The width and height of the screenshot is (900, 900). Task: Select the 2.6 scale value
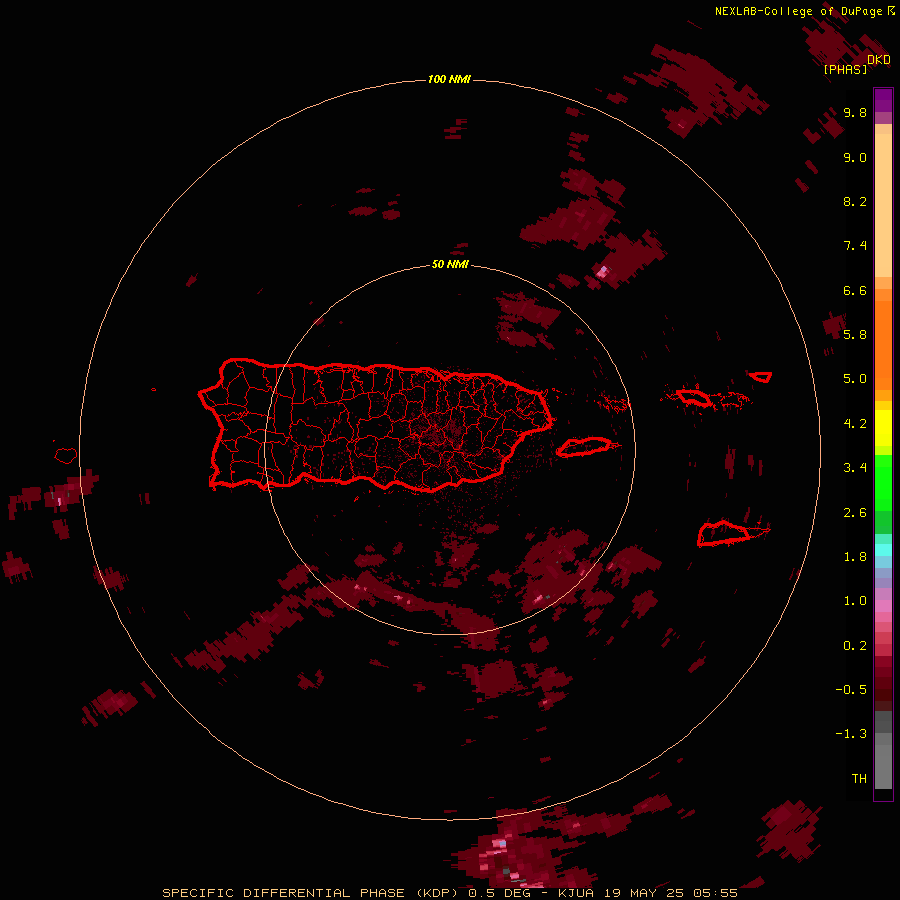[x=855, y=512]
